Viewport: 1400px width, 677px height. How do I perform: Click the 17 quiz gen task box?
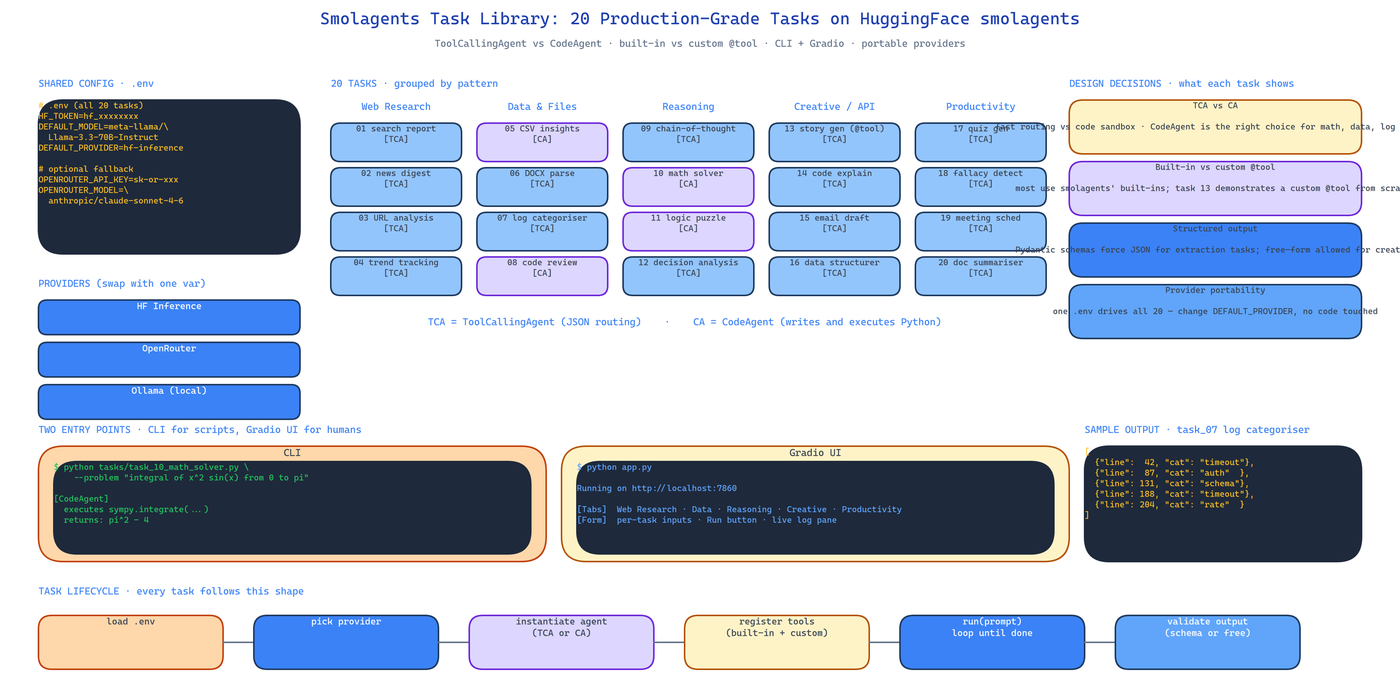(x=980, y=142)
